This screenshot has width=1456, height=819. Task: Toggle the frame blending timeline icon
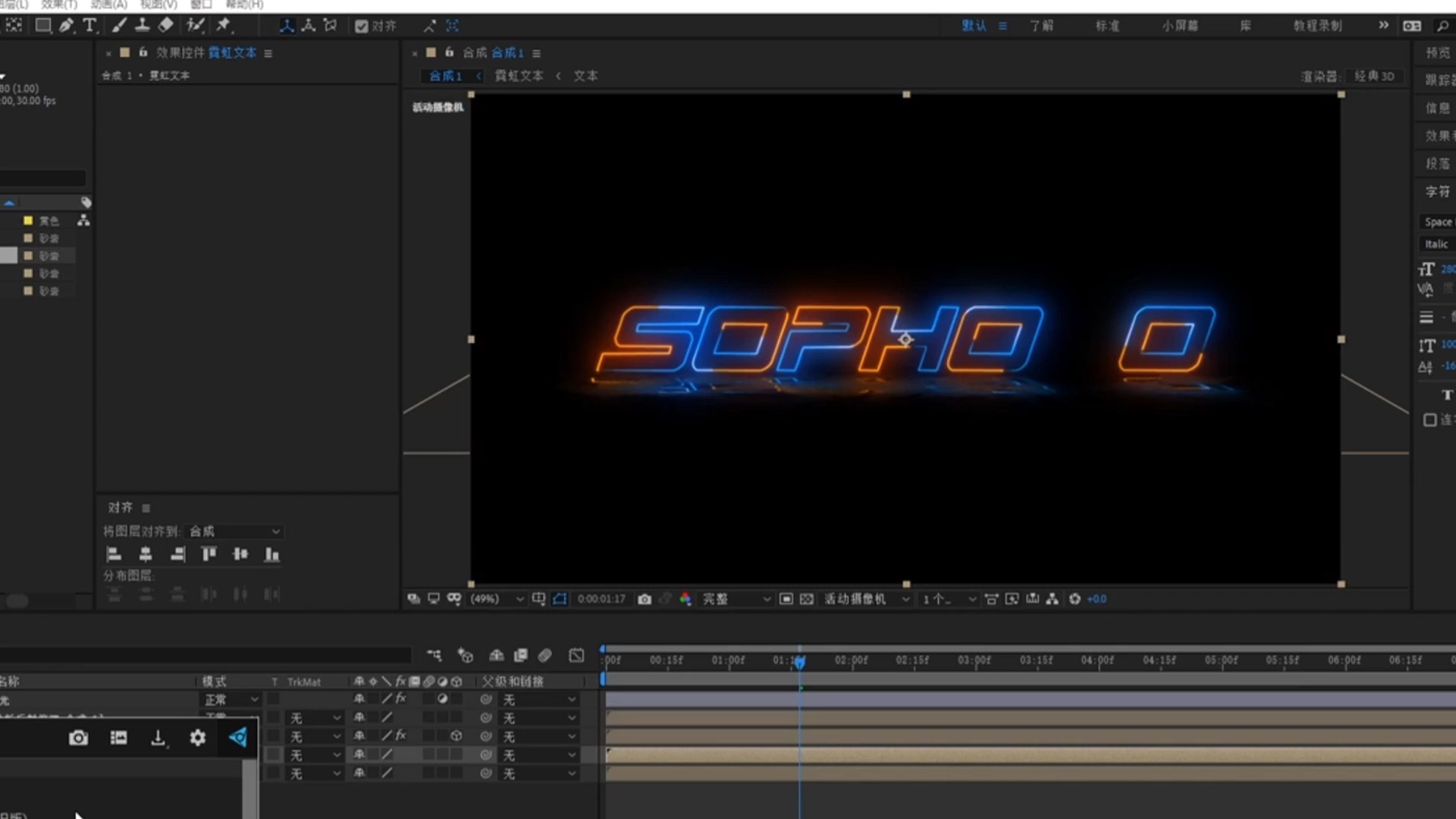520,655
